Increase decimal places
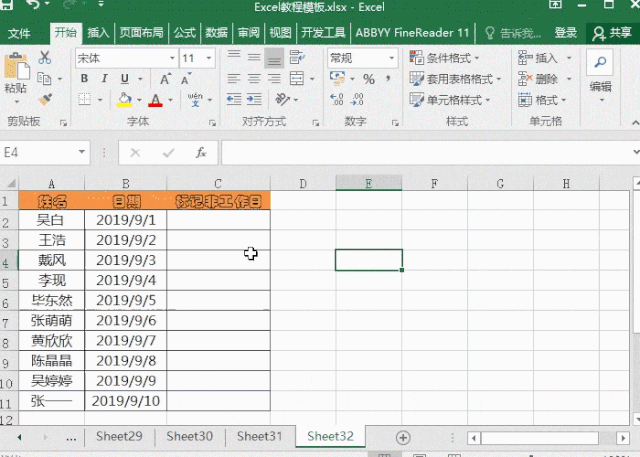Viewport: 640px width, 457px height. point(337,99)
